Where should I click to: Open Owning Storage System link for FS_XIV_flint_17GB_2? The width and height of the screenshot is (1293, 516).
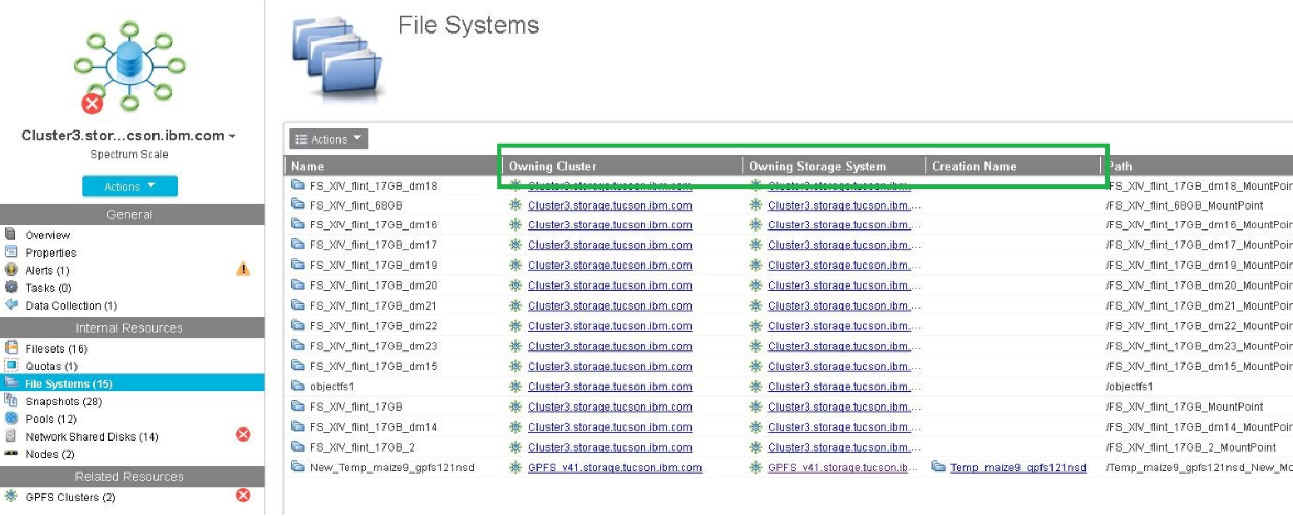[x=844, y=447]
